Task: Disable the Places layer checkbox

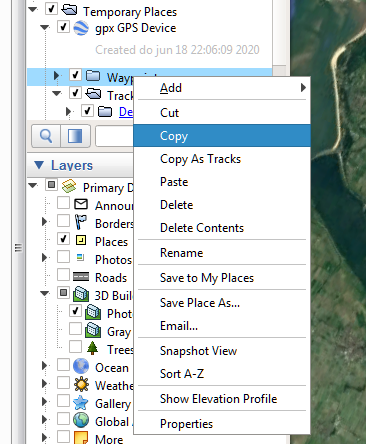Action: (x=63, y=239)
